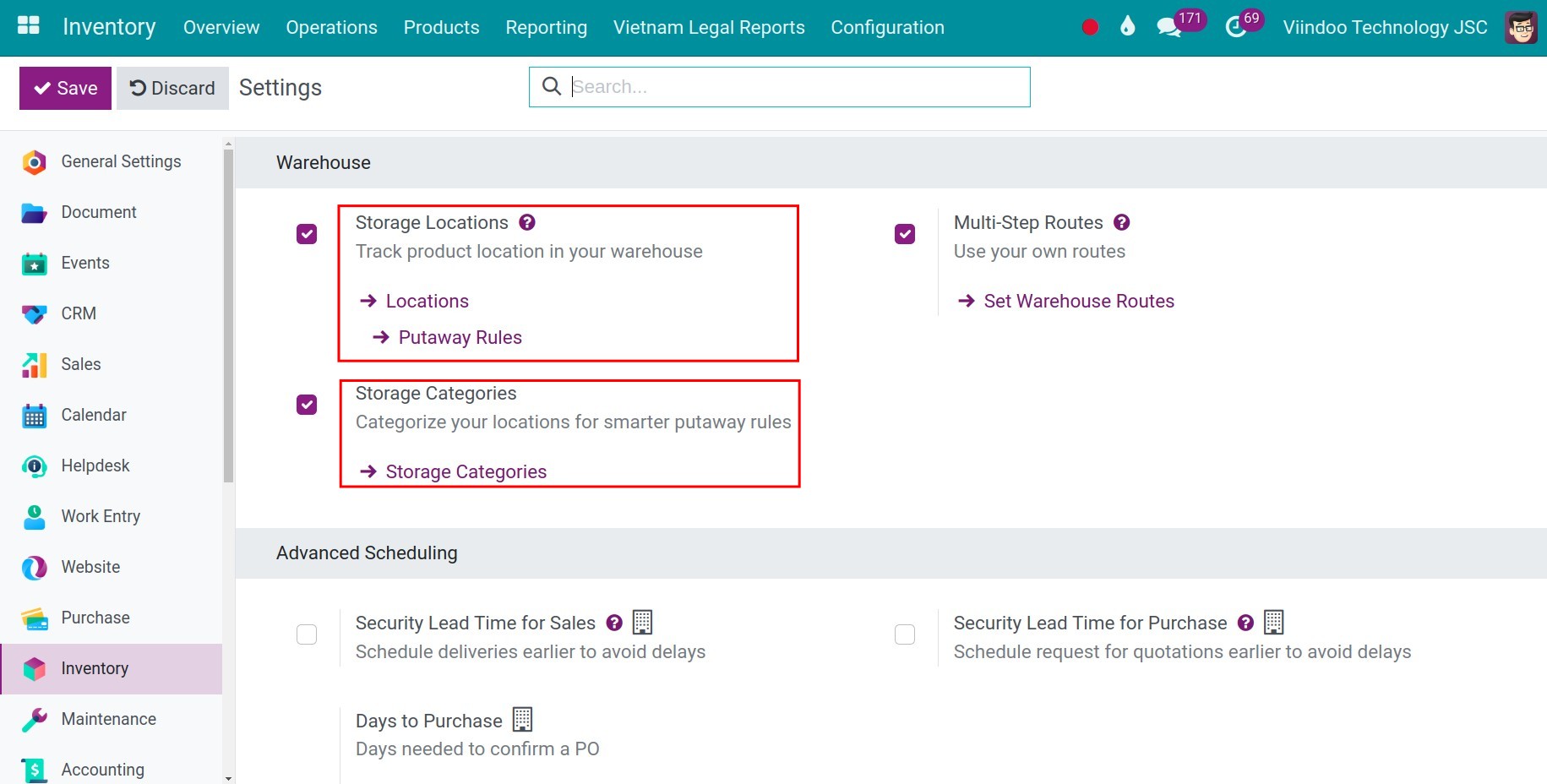1547x784 pixels.
Task: Click Multi-Step Routes help question icon
Action: coord(1122,222)
